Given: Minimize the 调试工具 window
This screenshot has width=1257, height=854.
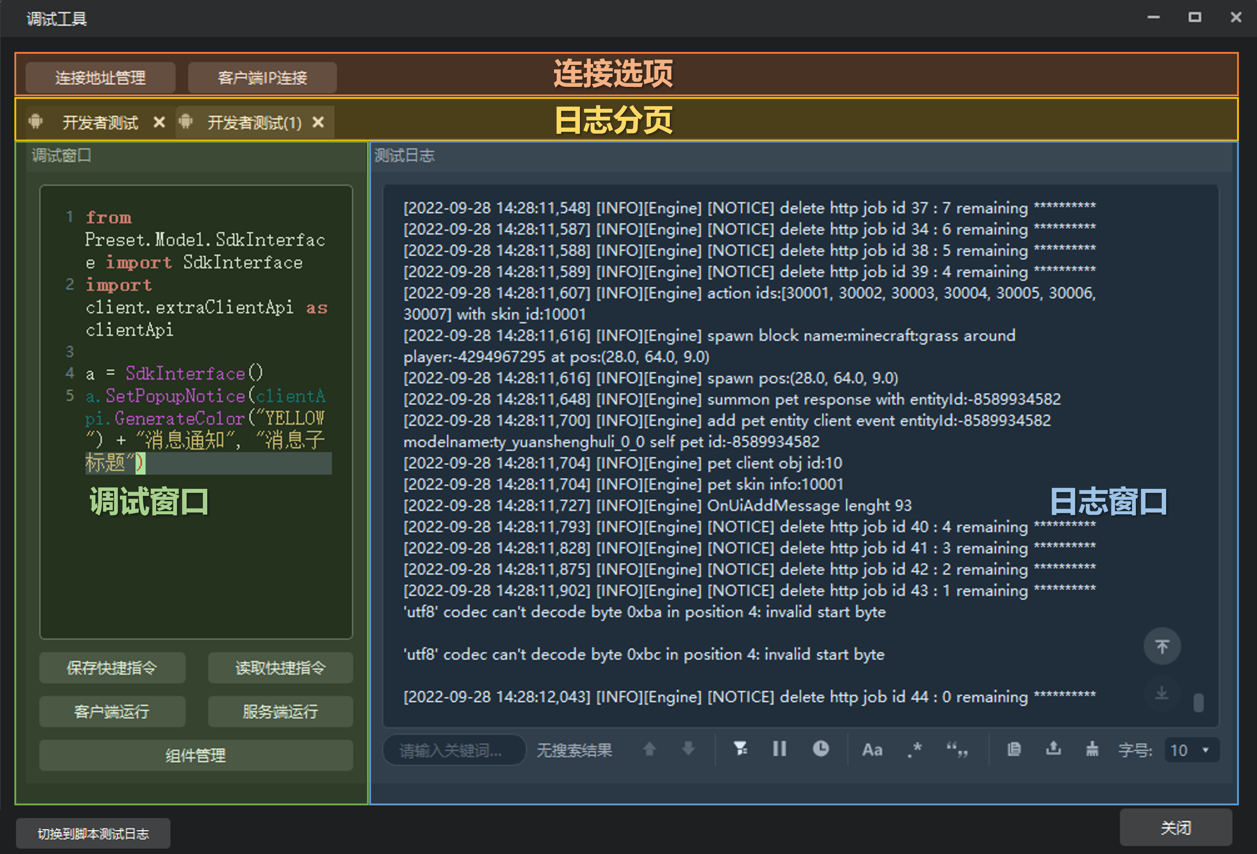Looking at the screenshot, I should tap(1155, 17).
